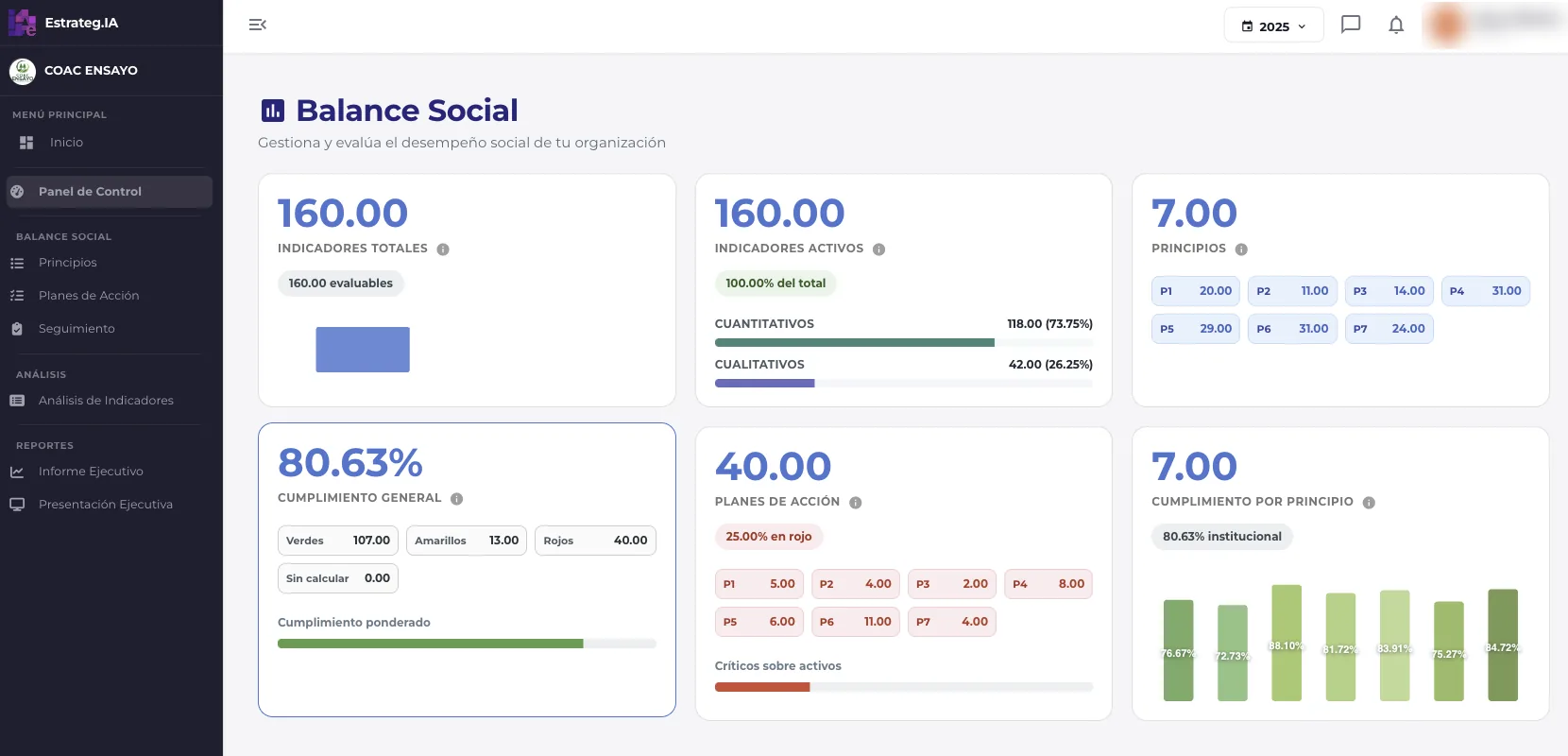Select Panel de Control menu item
This screenshot has height=756, width=1568.
click(110, 192)
